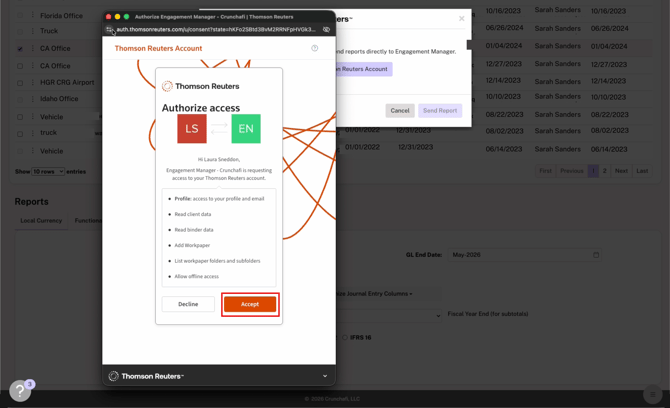This screenshot has width=670, height=408.
Task: Click 'List workpaper folders and subfolders' text
Action: (217, 261)
